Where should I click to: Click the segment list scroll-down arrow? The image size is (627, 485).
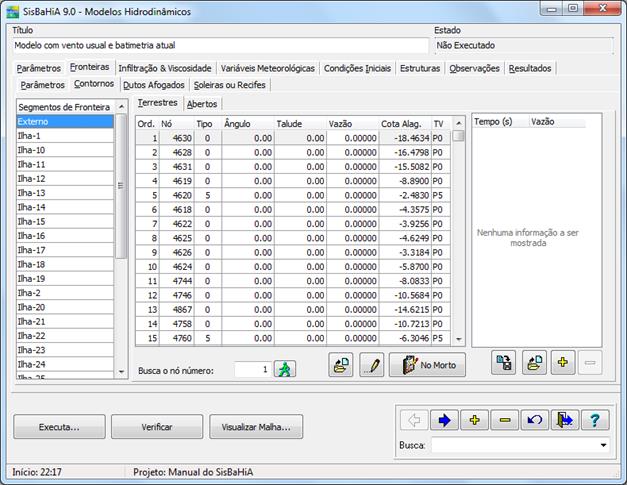pyautogui.click(x=121, y=372)
